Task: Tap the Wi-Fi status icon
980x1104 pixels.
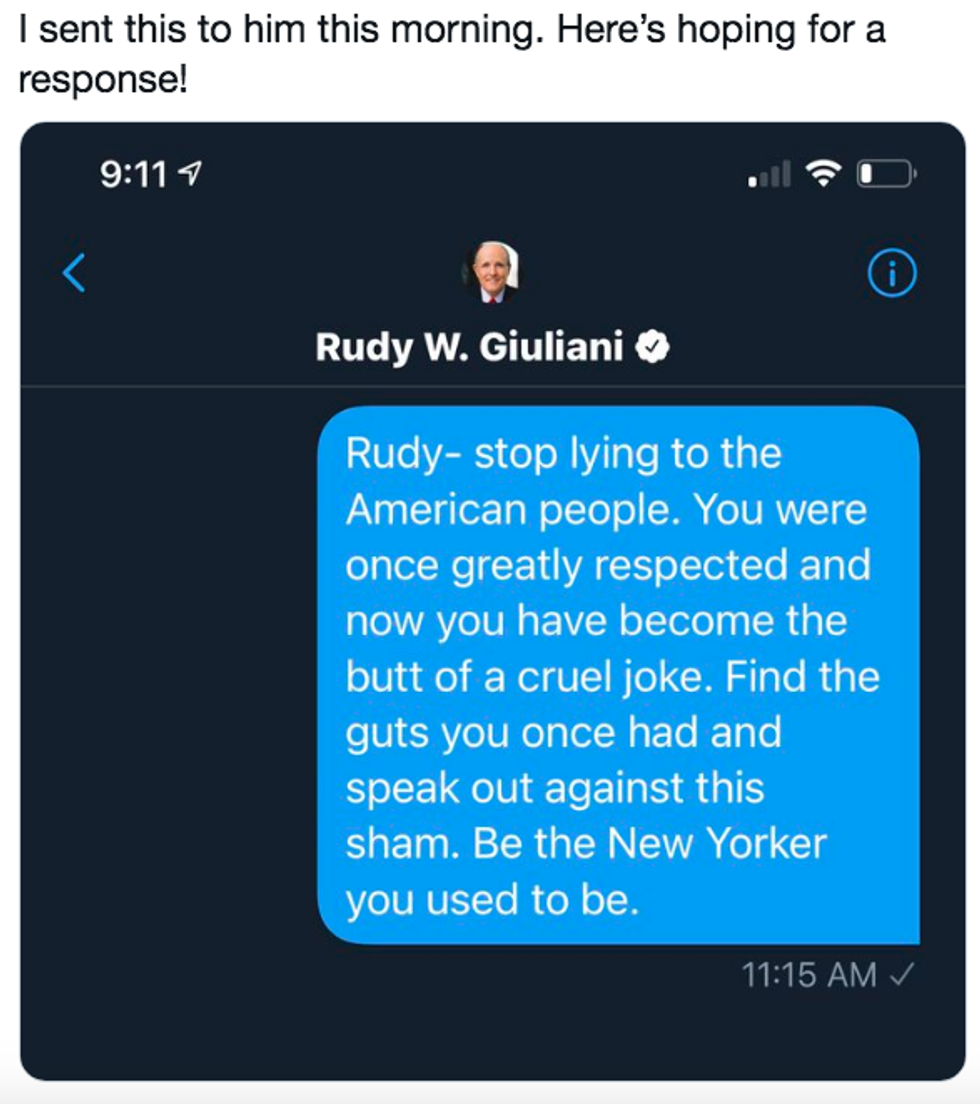Action: tap(825, 175)
